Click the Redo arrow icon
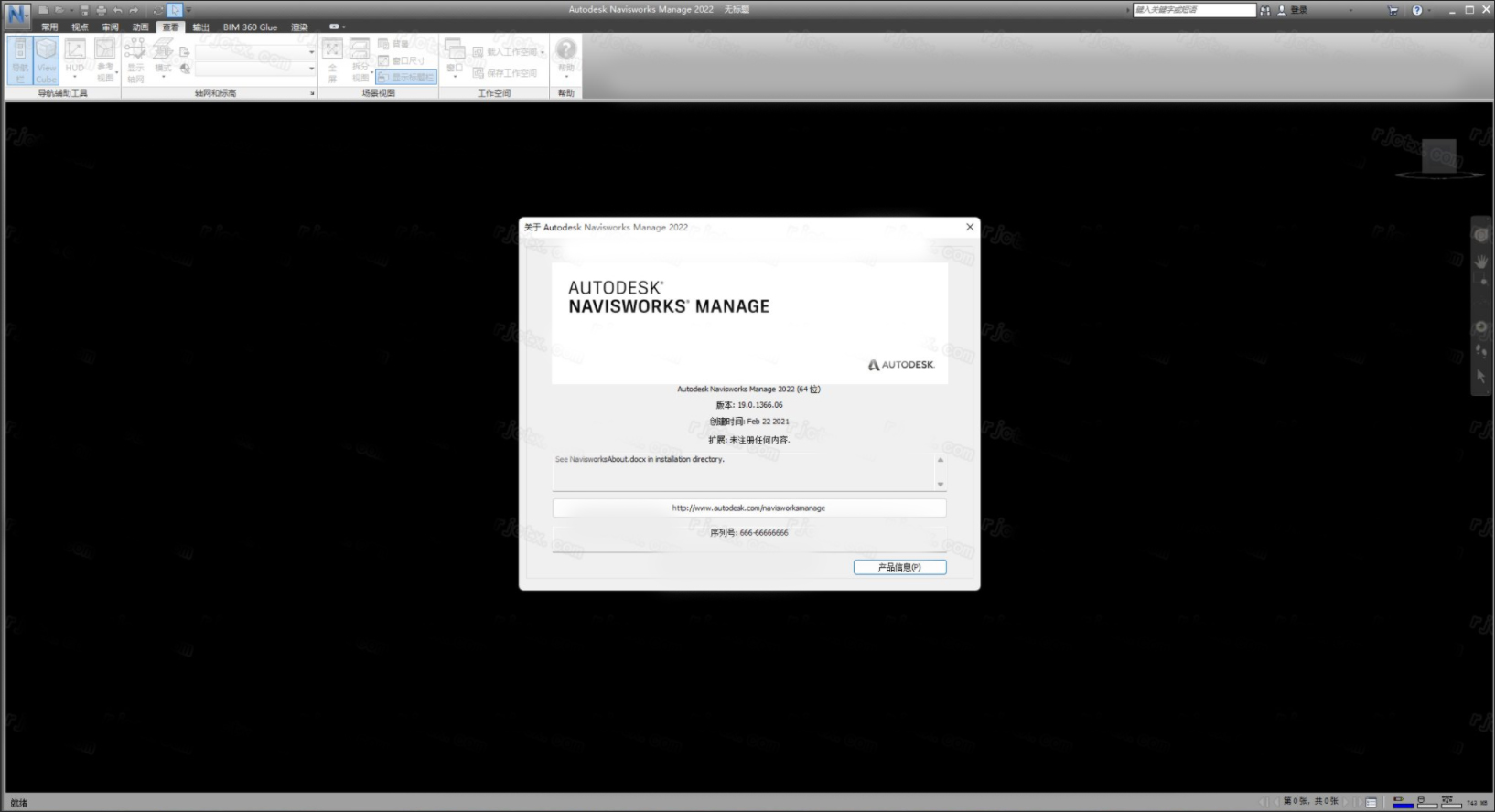Screen dimensions: 1495x812 point(134,10)
